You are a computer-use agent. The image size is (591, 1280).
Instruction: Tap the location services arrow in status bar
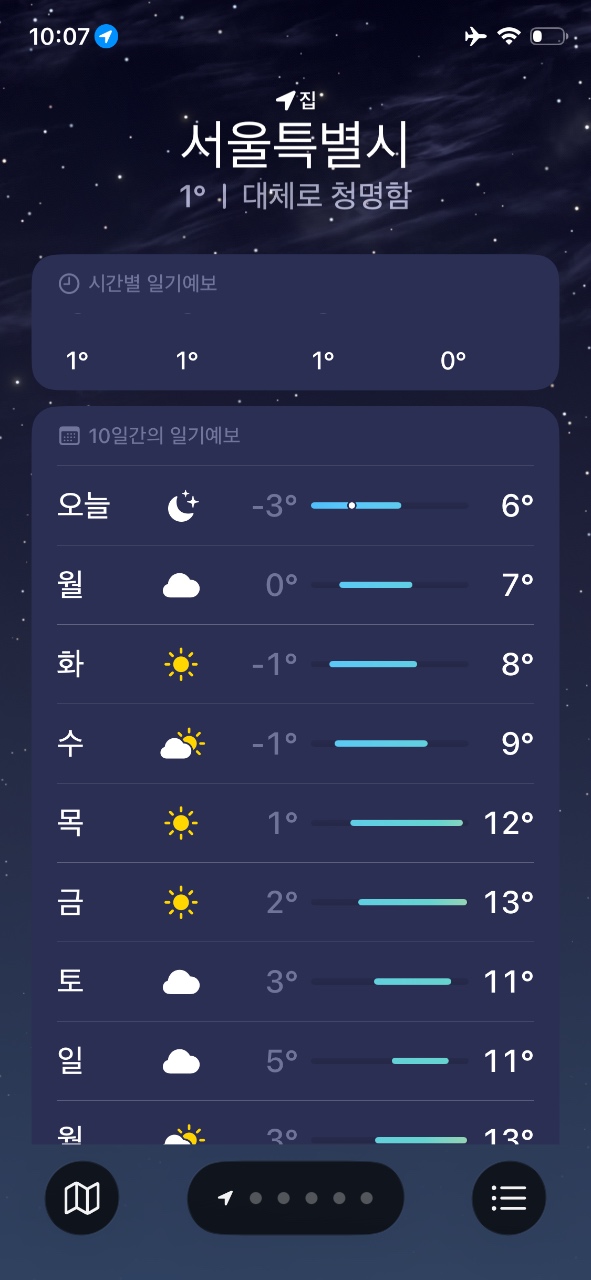tap(107, 37)
